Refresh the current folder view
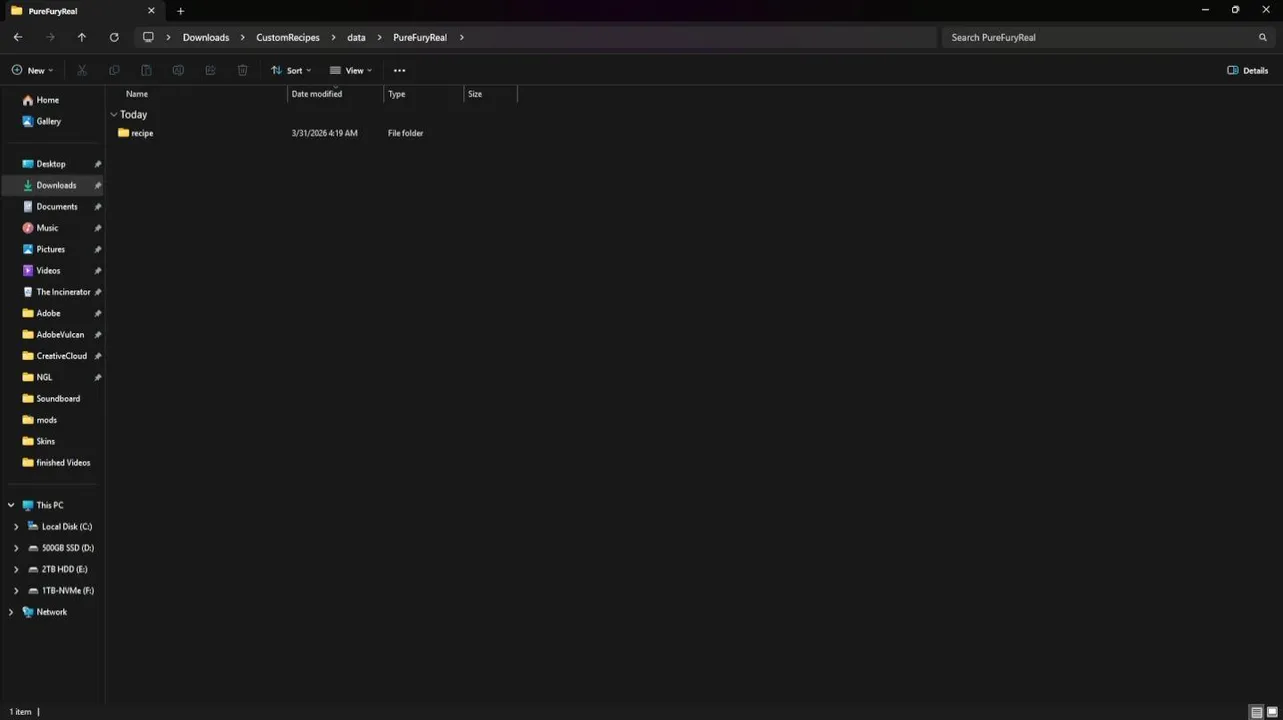This screenshot has width=1283, height=720. tap(114, 37)
